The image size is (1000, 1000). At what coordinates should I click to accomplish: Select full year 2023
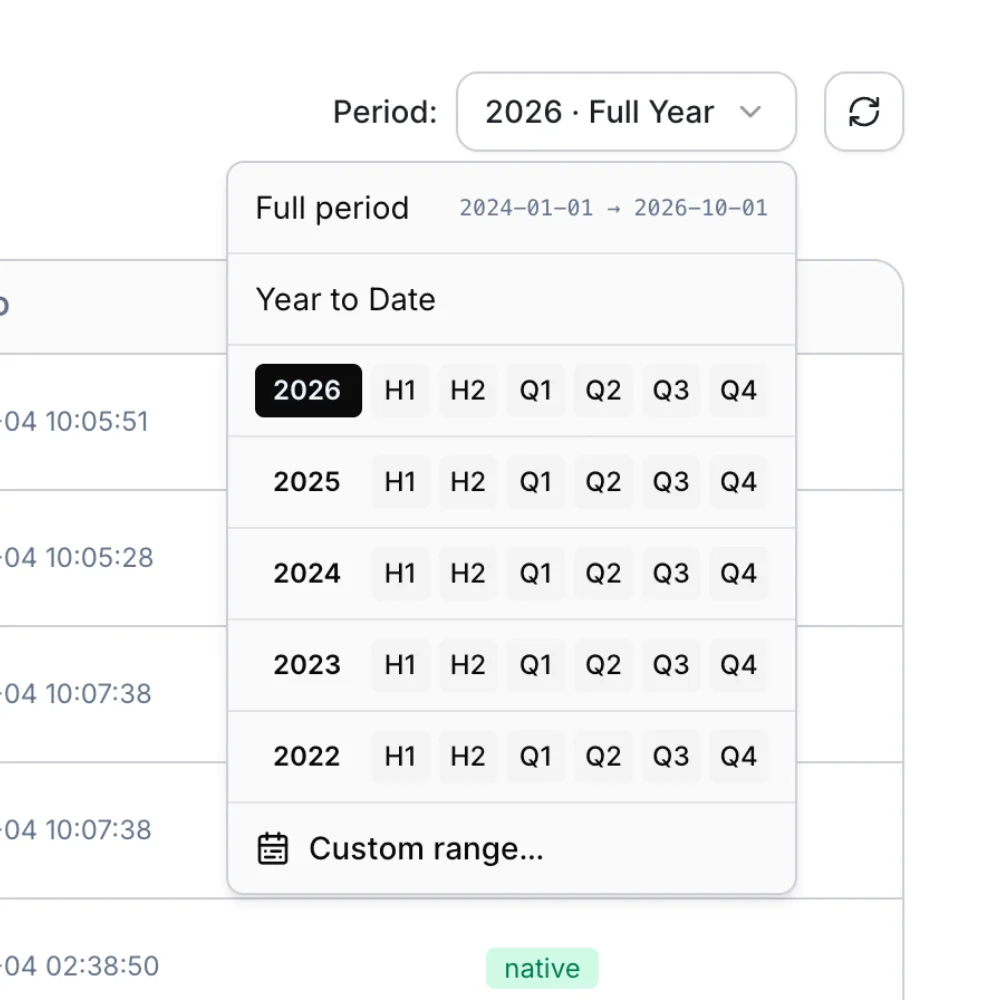308,665
